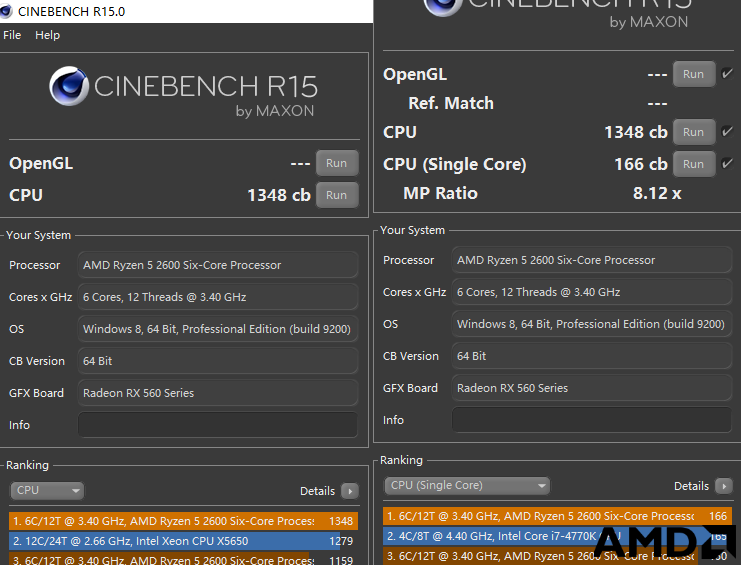Click the Cinebench app icon in title bar
The width and height of the screenshot is (741, 565).
[5, 10]
